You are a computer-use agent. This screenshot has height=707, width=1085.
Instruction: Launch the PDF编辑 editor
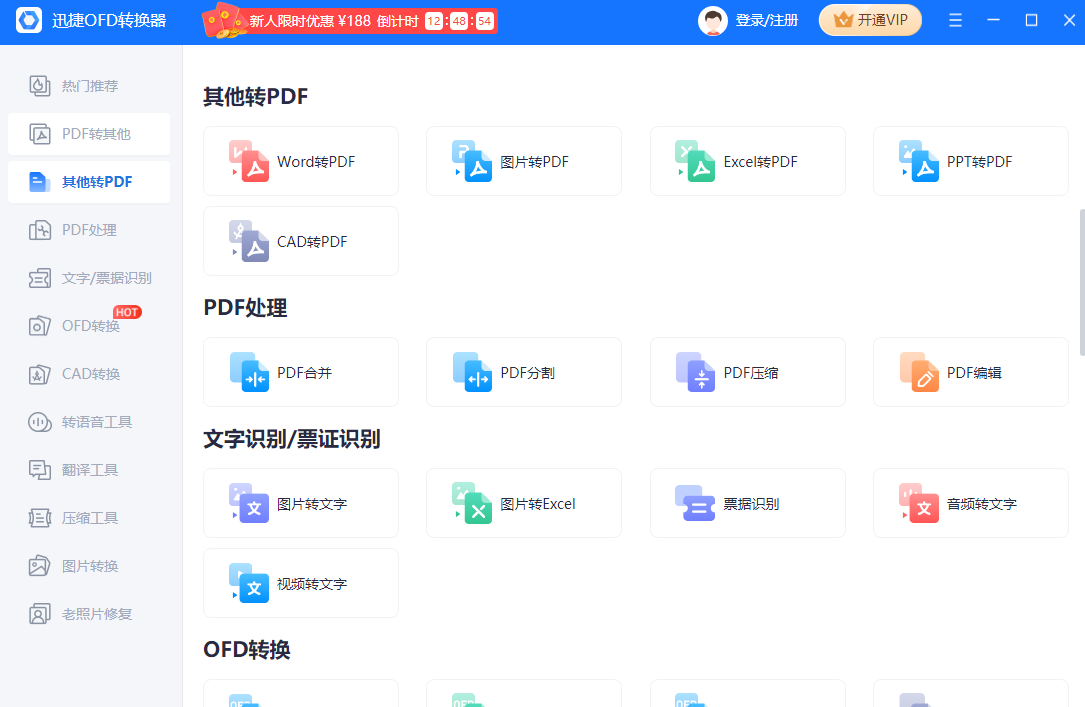[x=970, y=372]
